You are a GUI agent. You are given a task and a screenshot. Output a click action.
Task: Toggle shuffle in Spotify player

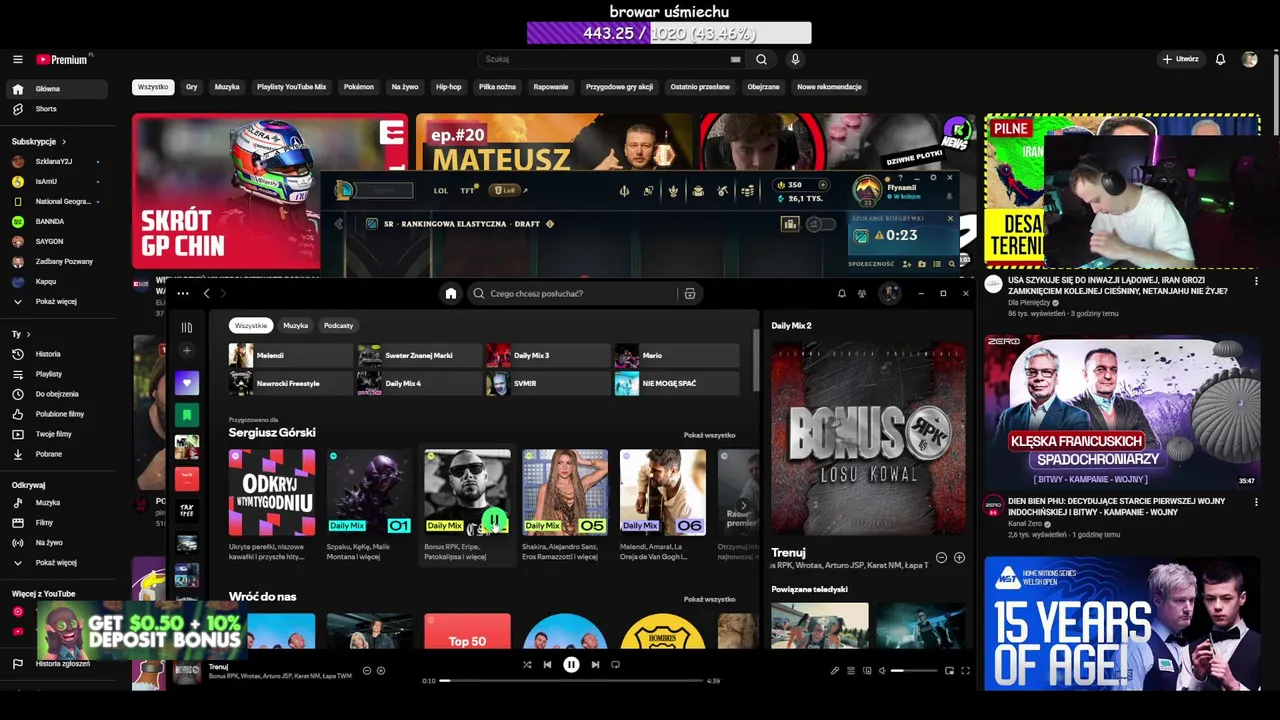pos(527,664)
